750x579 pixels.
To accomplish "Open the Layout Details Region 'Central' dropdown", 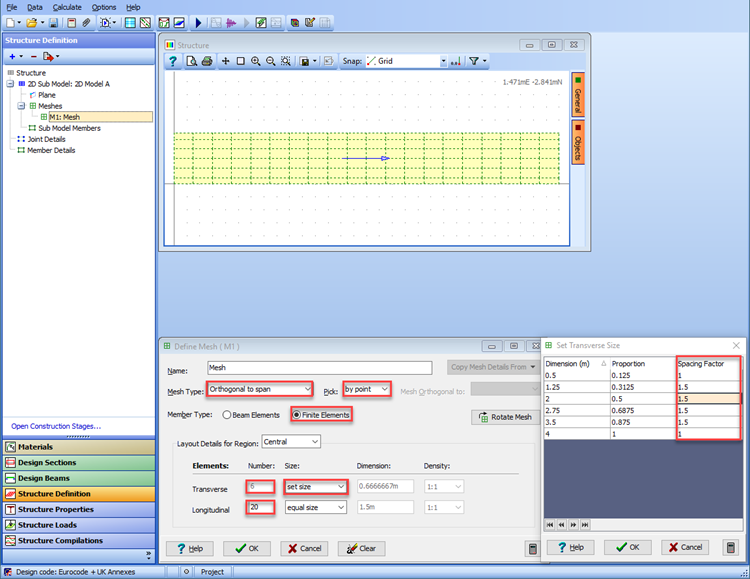I will (291, 442).
